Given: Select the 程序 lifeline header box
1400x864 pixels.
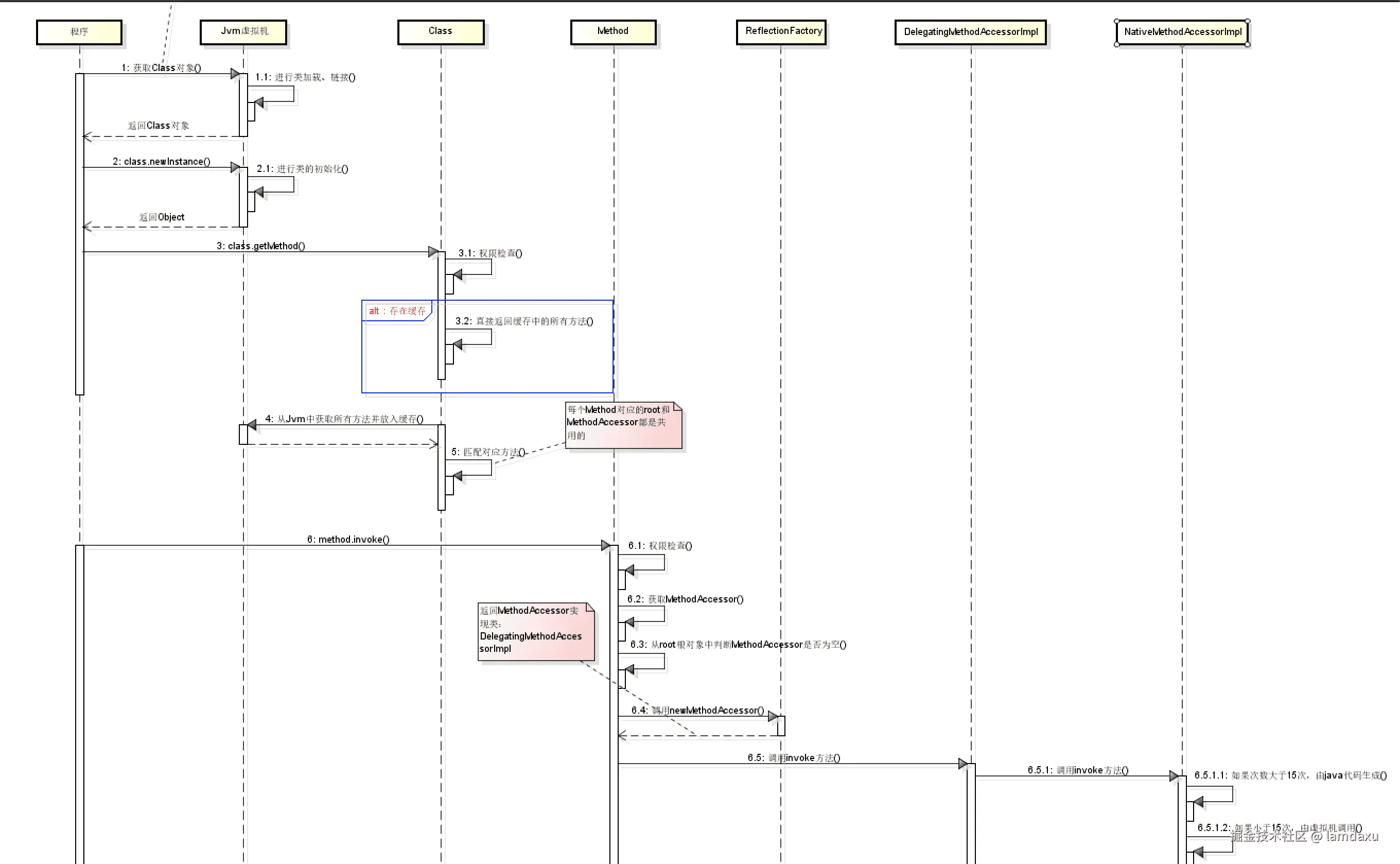Looking at the screenshot, I should (79, 32).
